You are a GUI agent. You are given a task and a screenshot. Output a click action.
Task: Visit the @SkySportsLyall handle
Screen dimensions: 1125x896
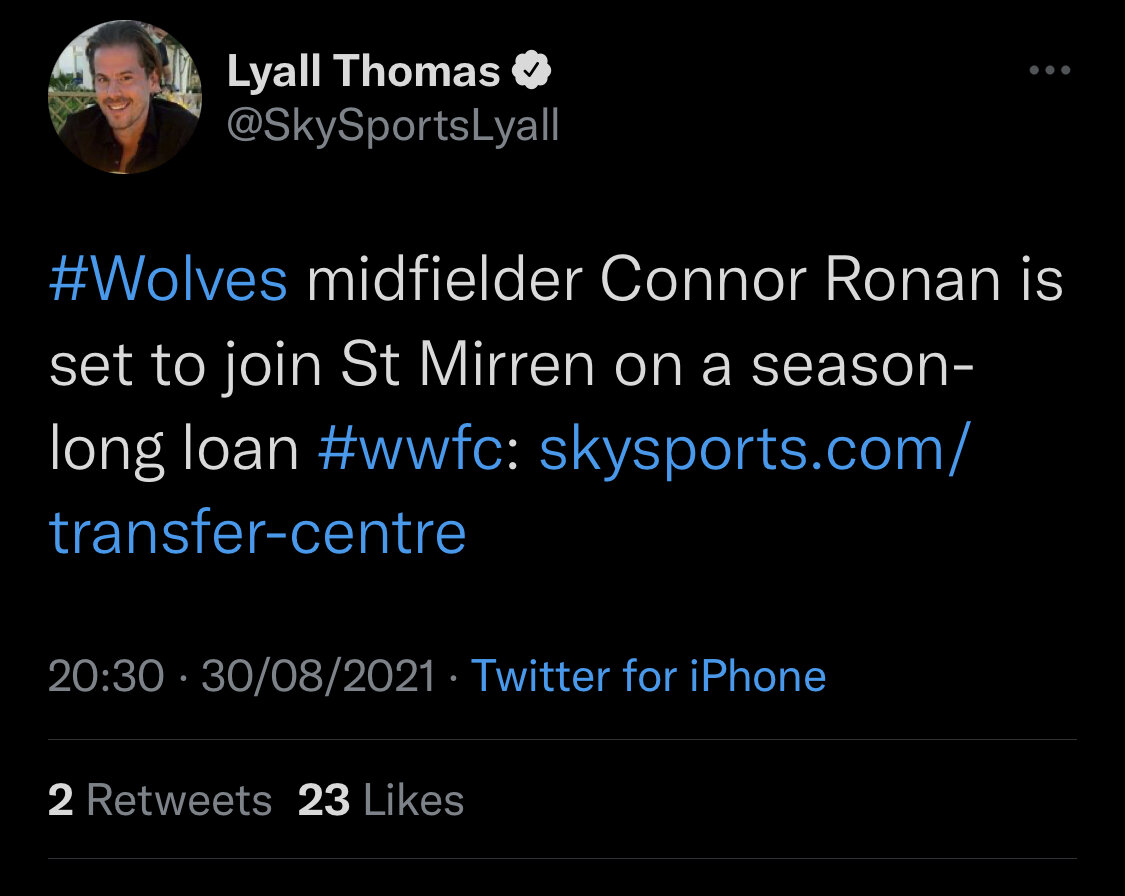coord(392,126)
